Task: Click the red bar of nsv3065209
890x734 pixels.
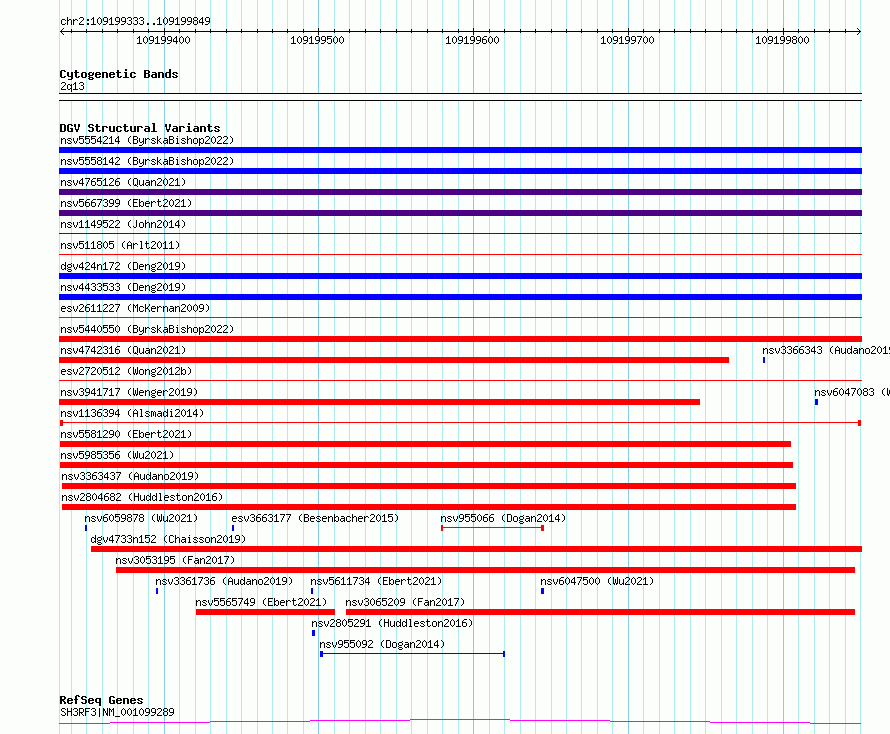Action: [x=601, y=612]
